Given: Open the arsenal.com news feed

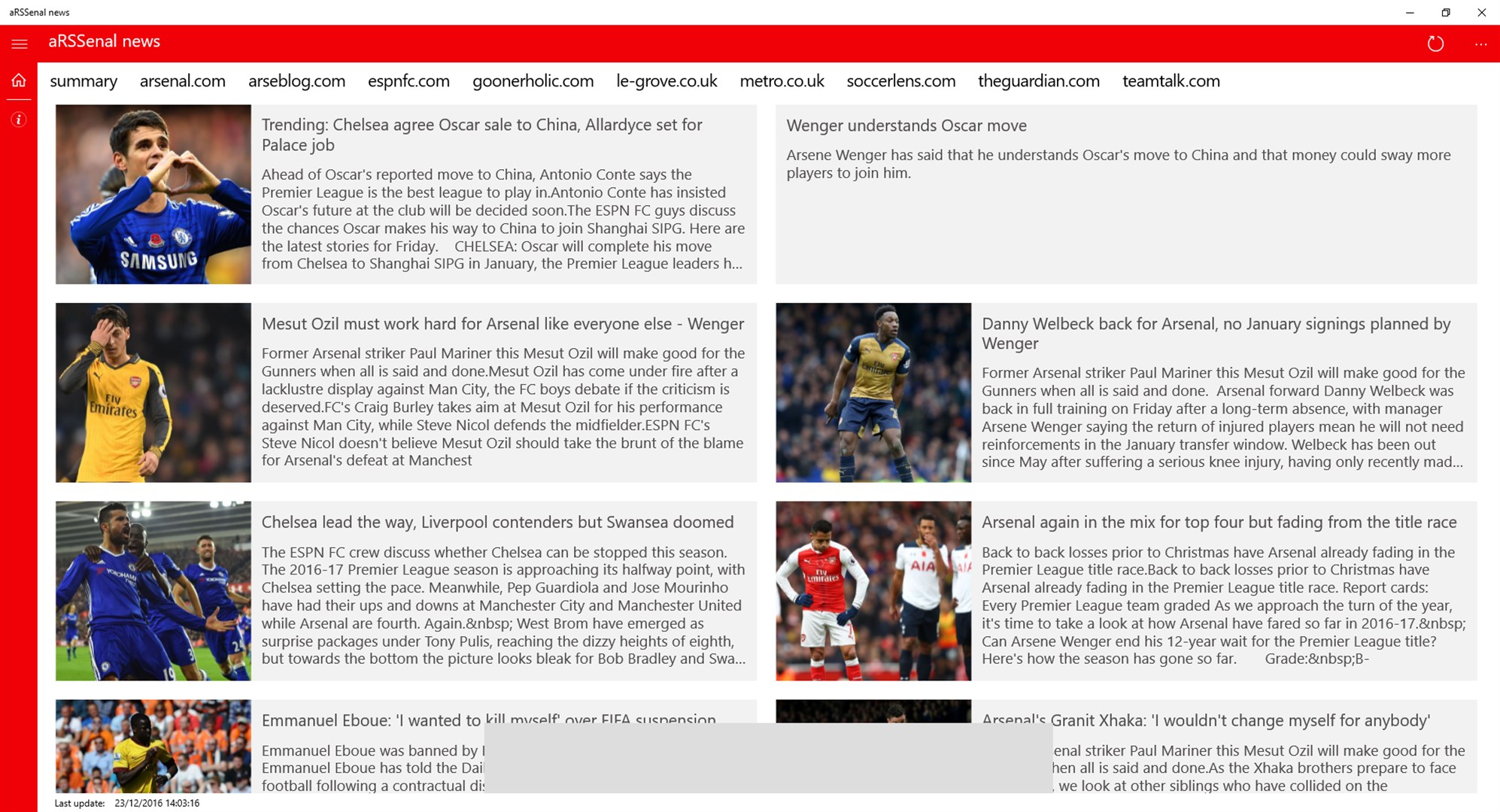Looking at the screenshot, I should pos(183,80).
